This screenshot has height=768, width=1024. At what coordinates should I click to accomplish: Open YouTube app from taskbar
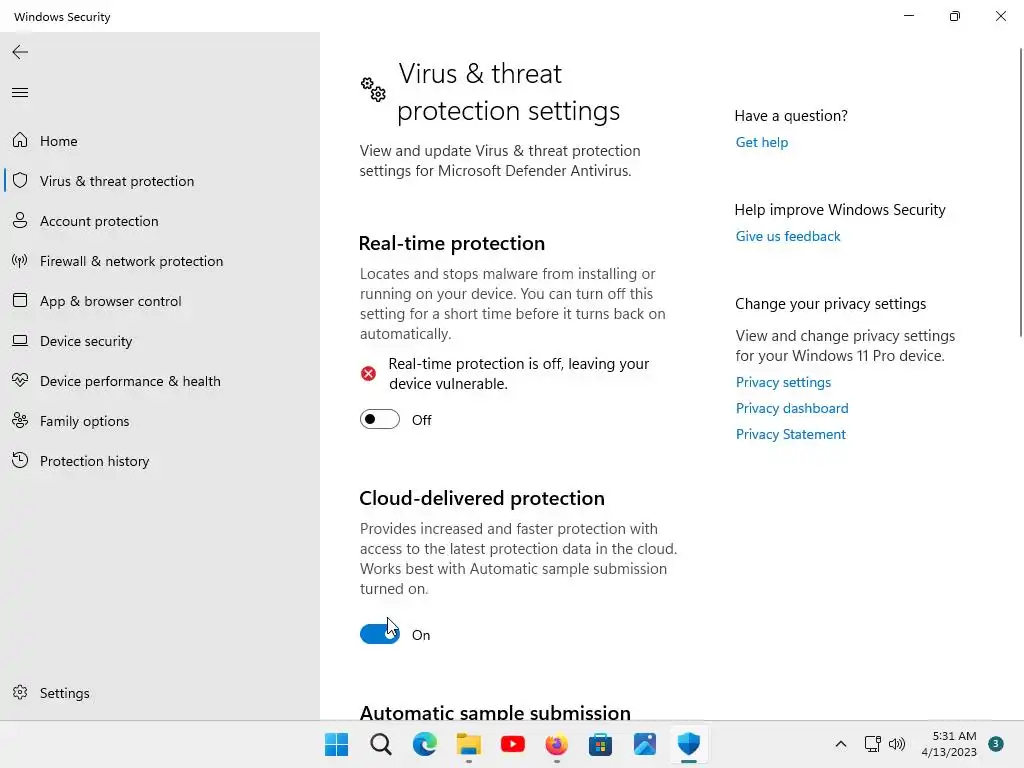point(513,744)
